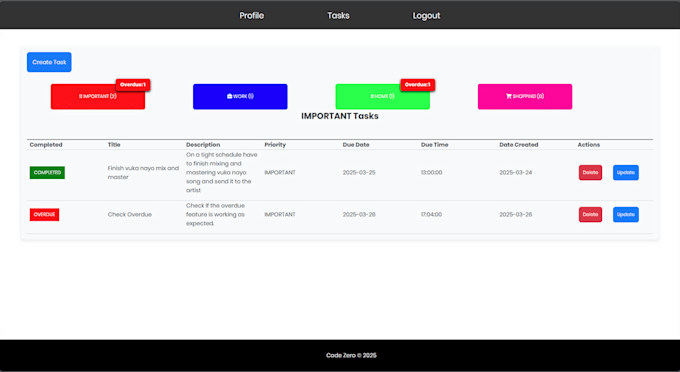Toggle the green COMPLETED status badge

[47, 173]
